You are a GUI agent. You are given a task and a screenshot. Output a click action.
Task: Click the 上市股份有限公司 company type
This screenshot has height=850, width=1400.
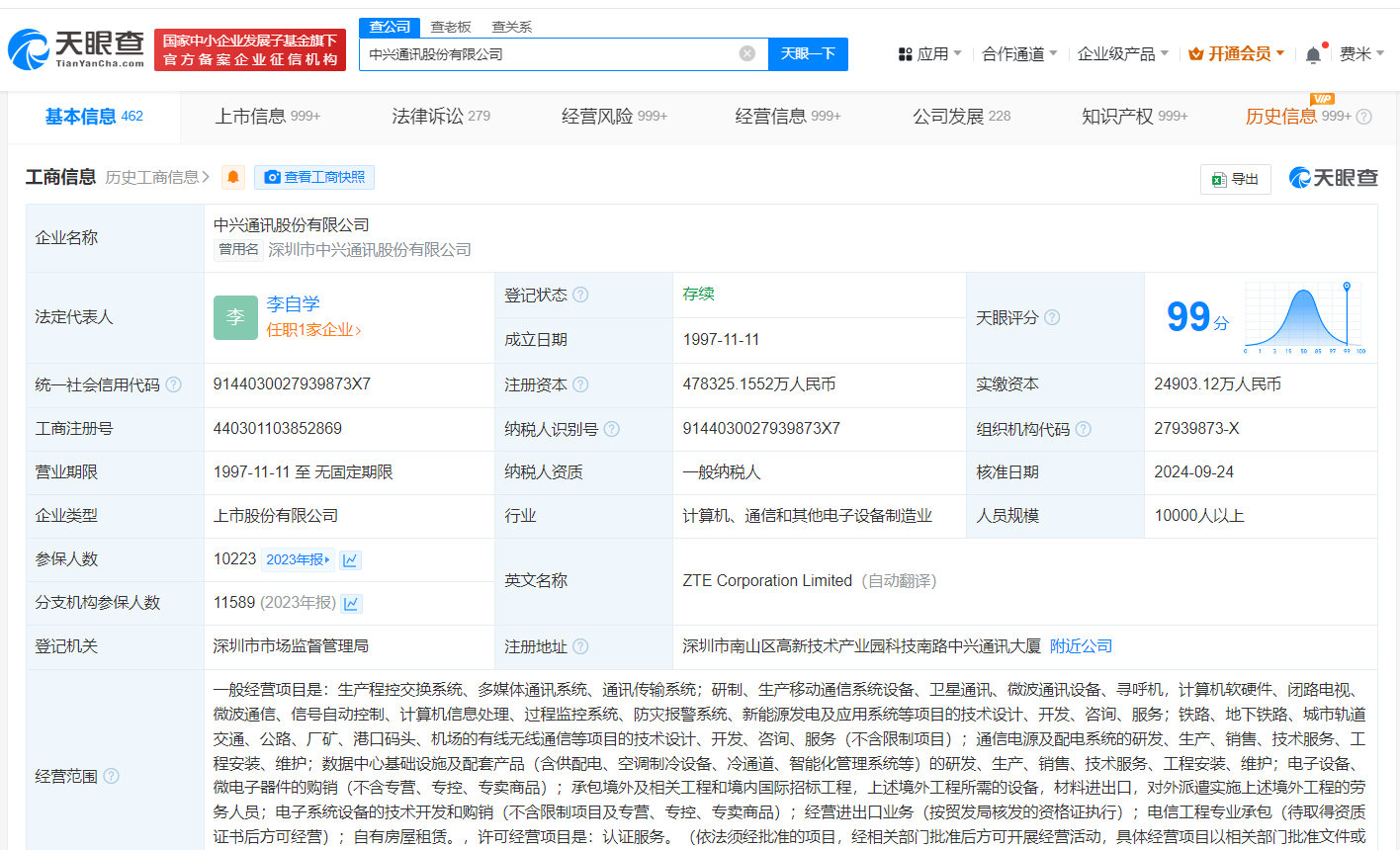276,516
